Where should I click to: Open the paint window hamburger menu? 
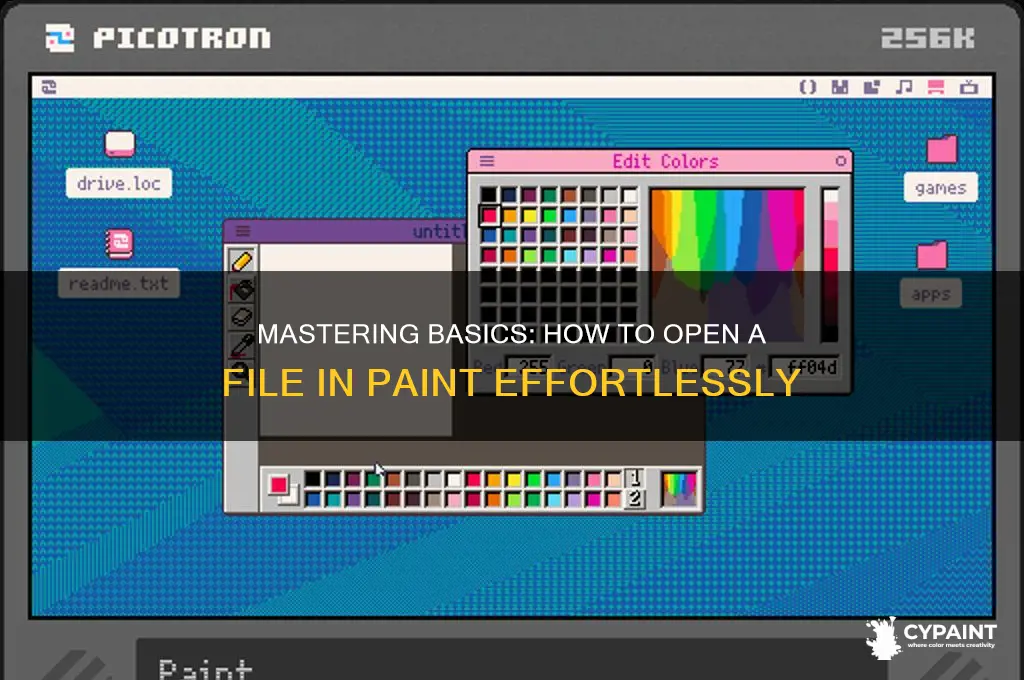pyautogui.click(x=243, y=231)
